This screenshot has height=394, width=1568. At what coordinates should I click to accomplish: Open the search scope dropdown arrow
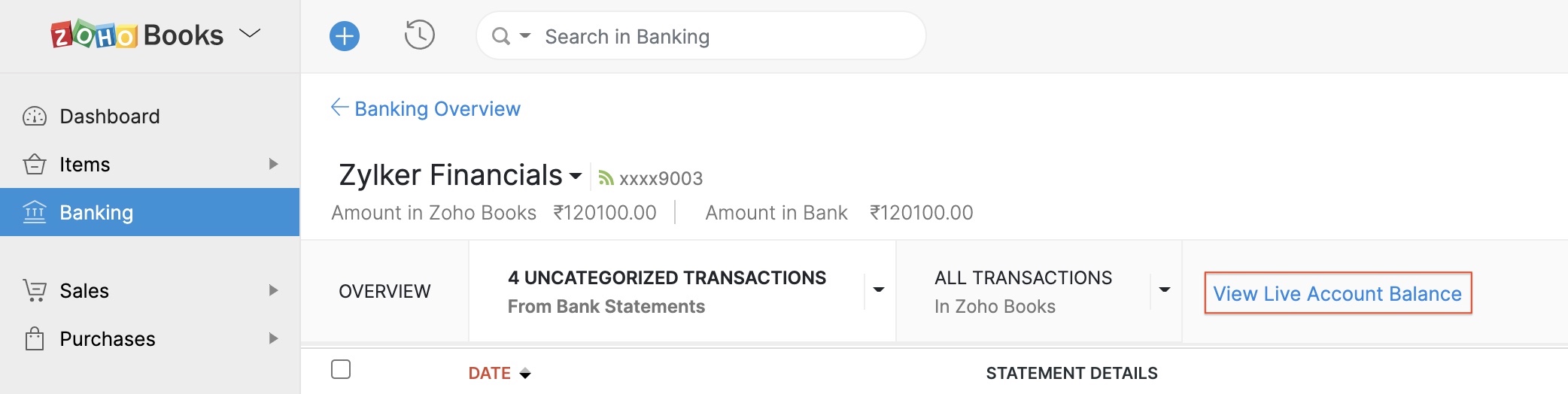525,35
